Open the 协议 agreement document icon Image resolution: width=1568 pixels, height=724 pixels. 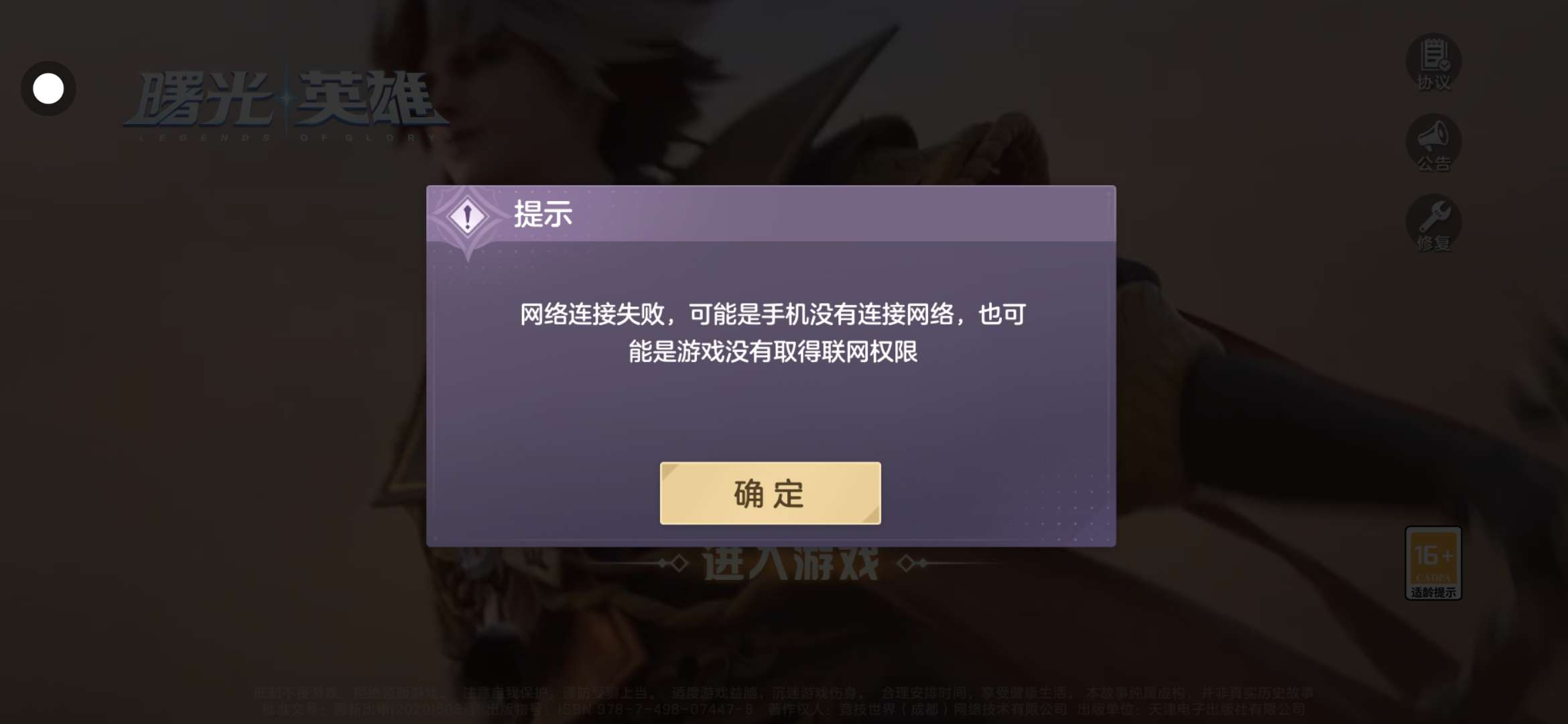pos(1433,62)
